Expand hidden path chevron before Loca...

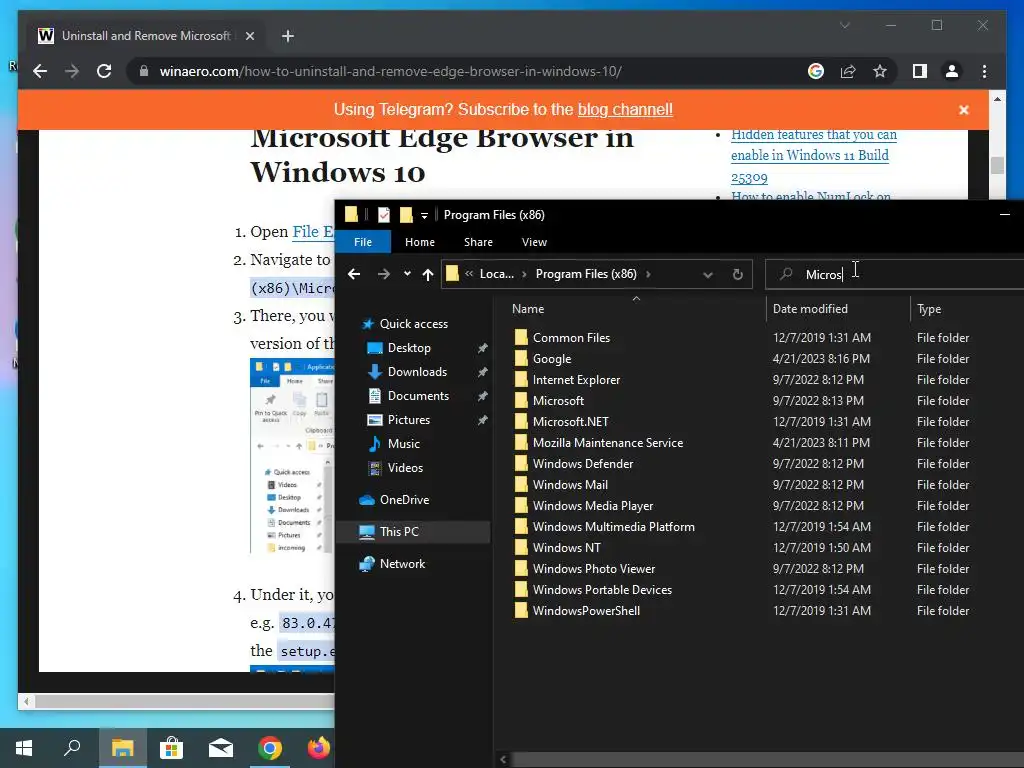pyautogui.click(x=469, y=274)
